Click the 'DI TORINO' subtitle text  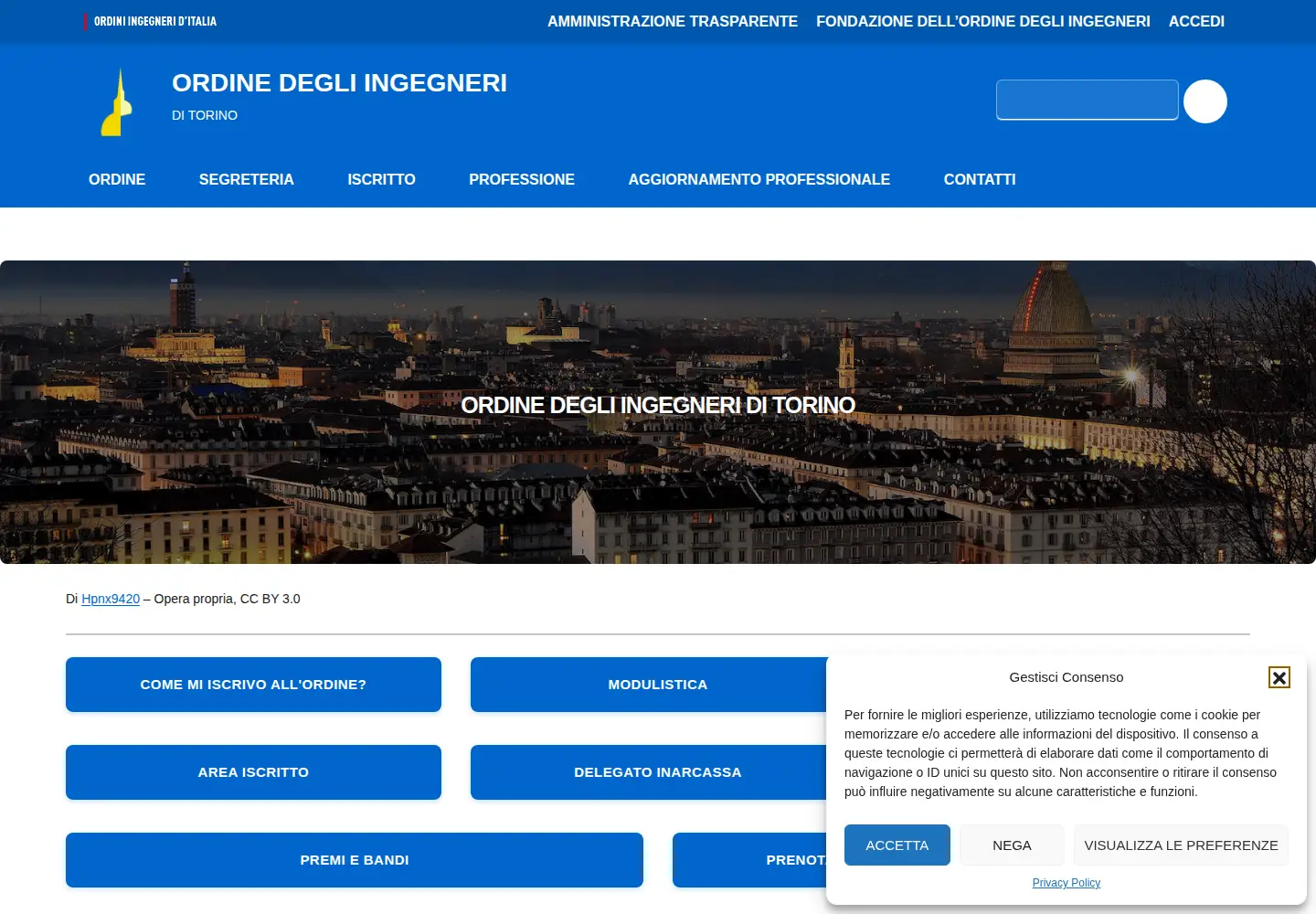[205, 115]
